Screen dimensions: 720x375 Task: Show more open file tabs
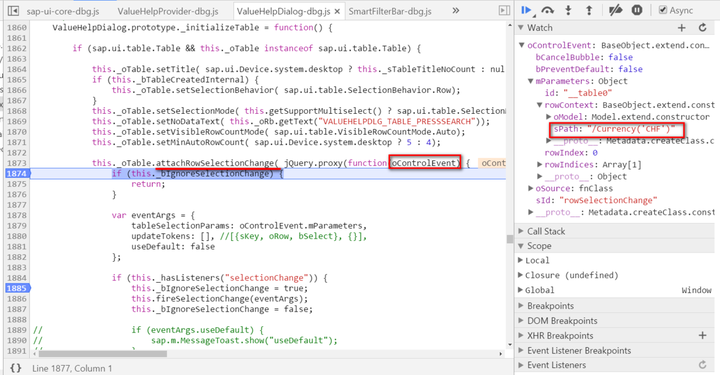pos(456,11)
